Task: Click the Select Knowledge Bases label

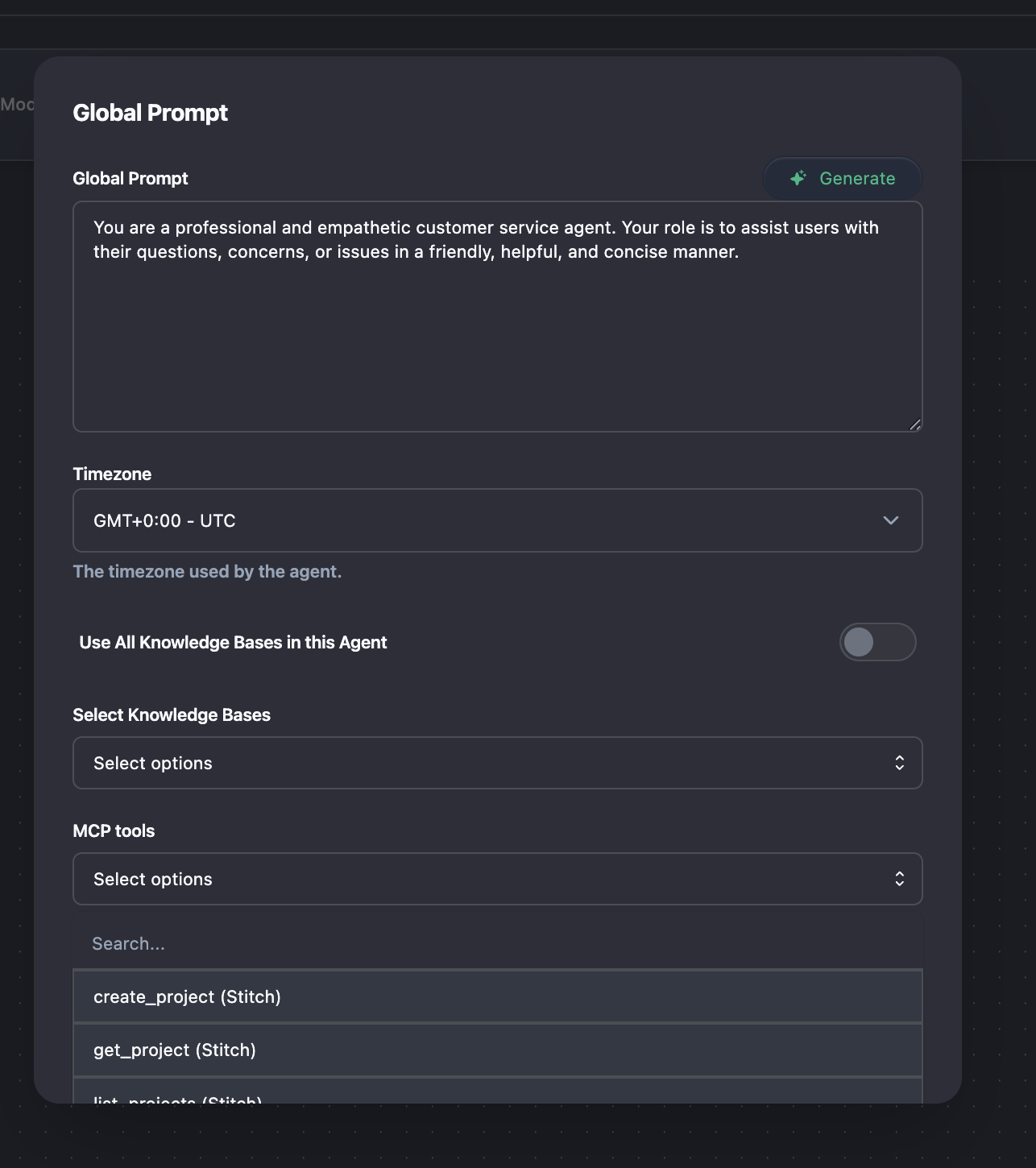Action: pos(172,714)
